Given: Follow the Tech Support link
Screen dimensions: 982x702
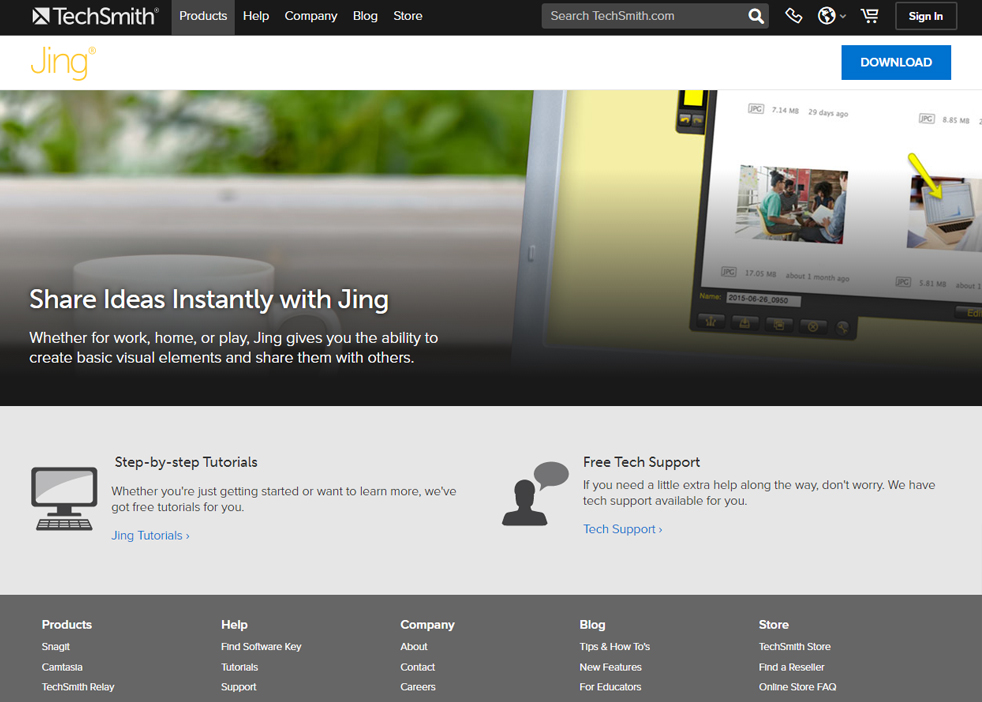Looking at the screenshot, I should (622, 529).
